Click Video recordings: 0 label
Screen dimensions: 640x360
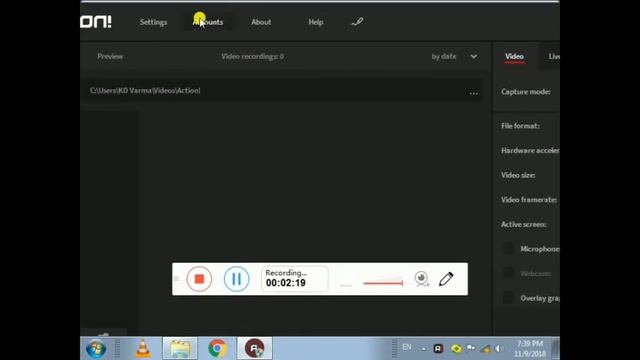[253, 56]
